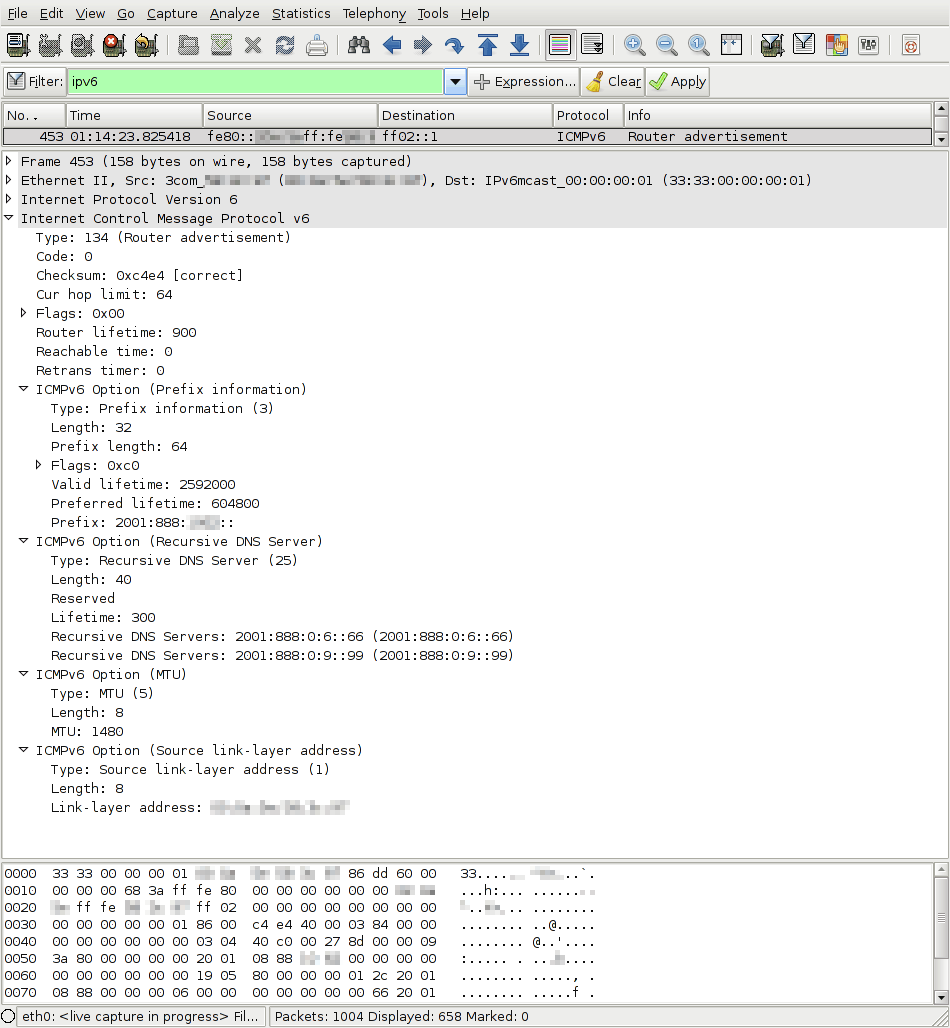The width and height of the screenshot is (950, 1028).
Task: Click the hex pane vertical scrollbar
Action: (941, 934)
